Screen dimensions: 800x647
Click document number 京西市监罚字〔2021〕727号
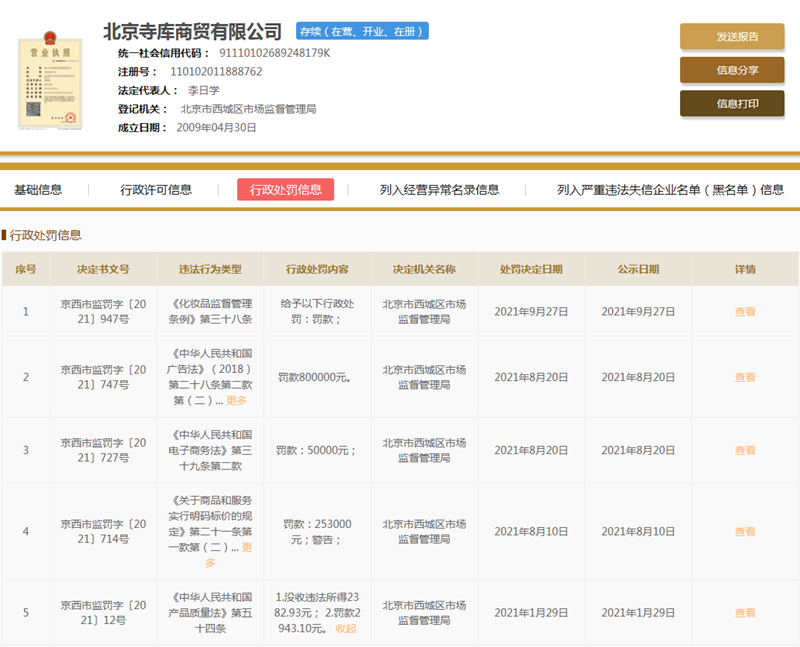(103, 451)
